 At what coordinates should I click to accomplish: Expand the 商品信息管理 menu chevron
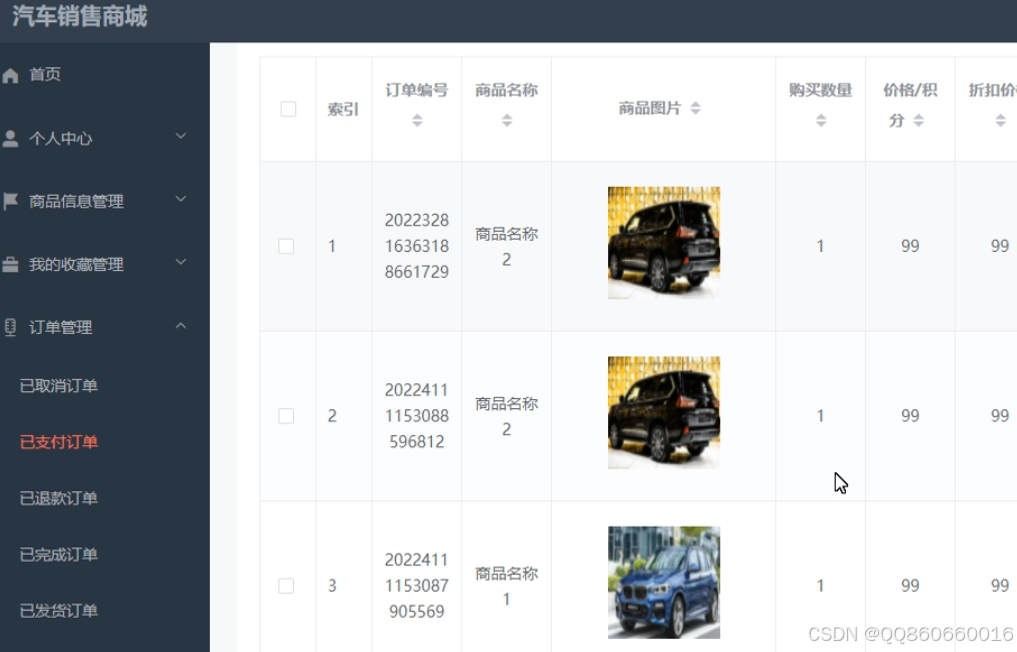181,199
